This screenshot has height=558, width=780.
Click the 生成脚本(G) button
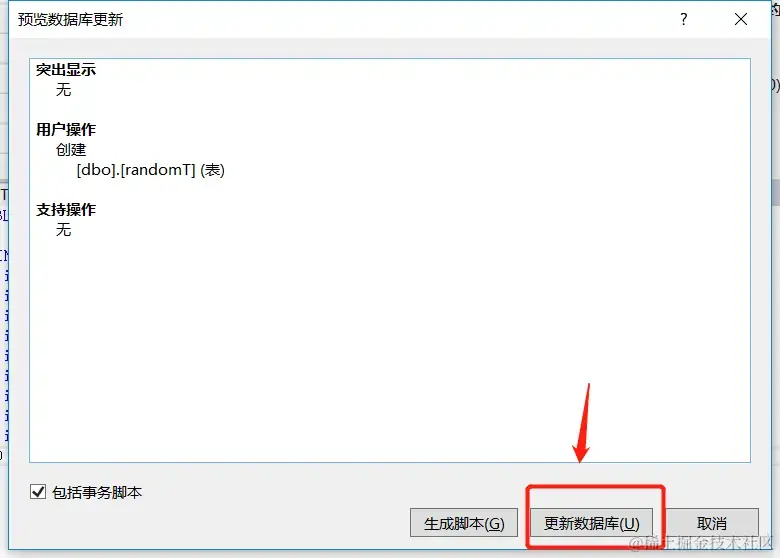click(464, 523)
